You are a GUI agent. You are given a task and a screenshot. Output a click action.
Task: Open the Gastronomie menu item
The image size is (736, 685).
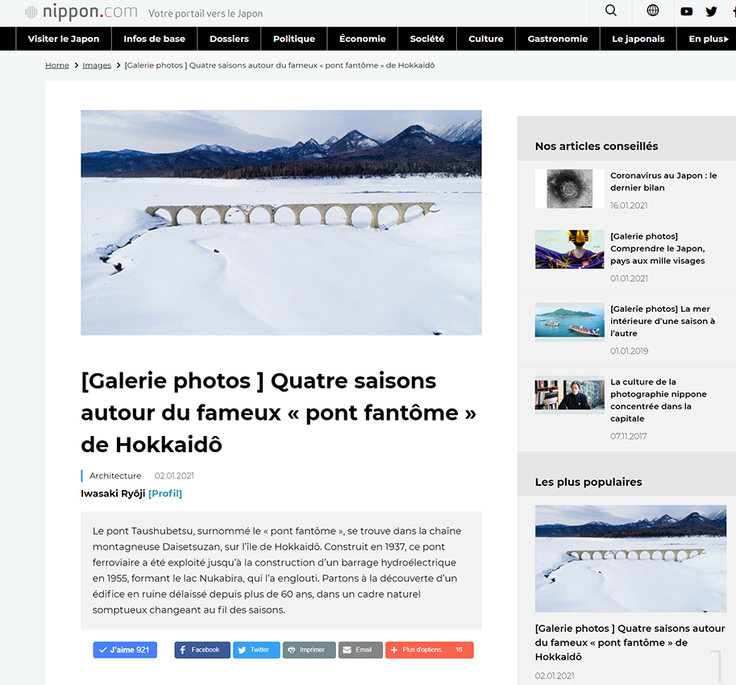point(558,39)
